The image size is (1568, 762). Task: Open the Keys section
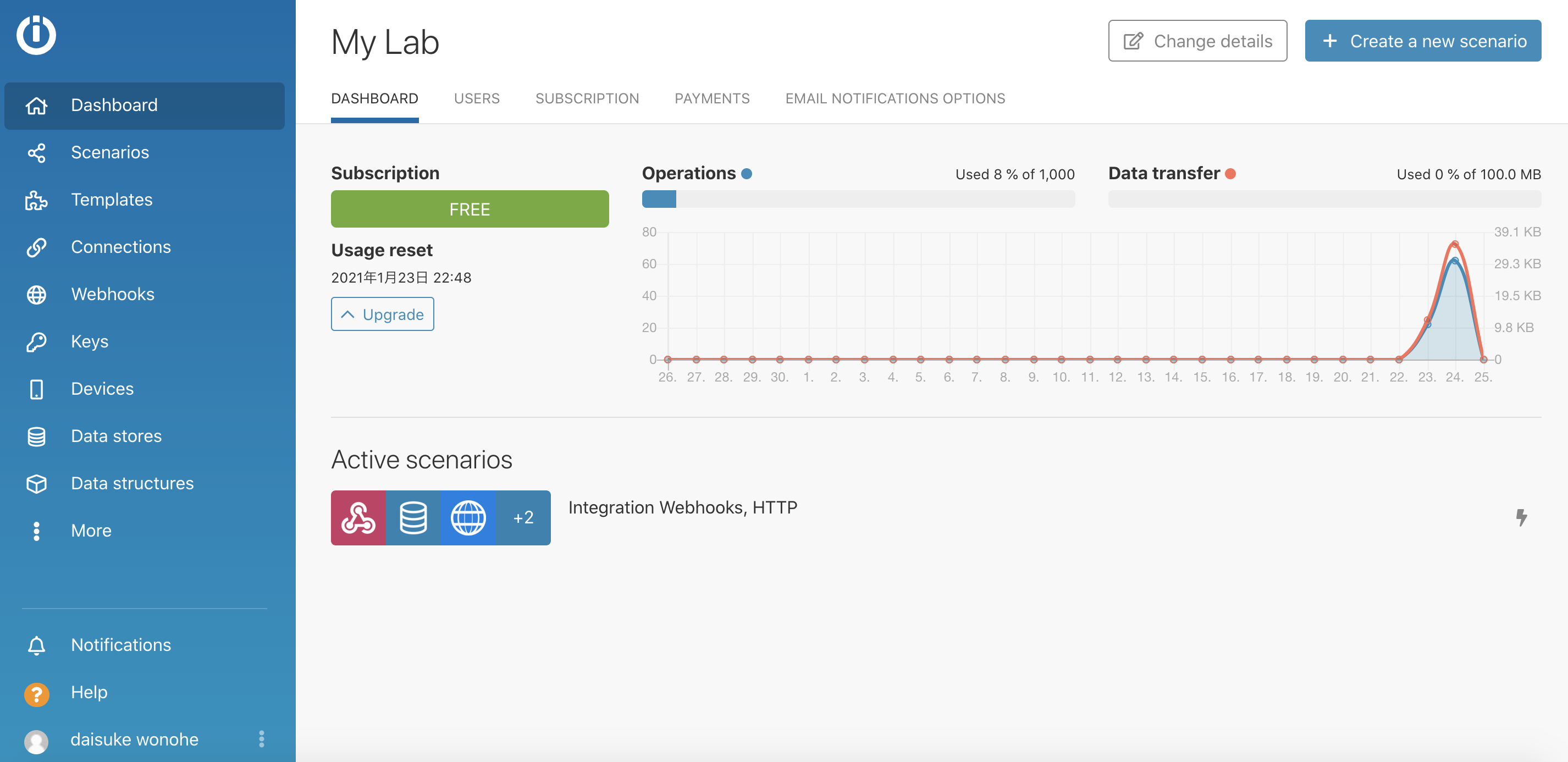pos(90,341)
